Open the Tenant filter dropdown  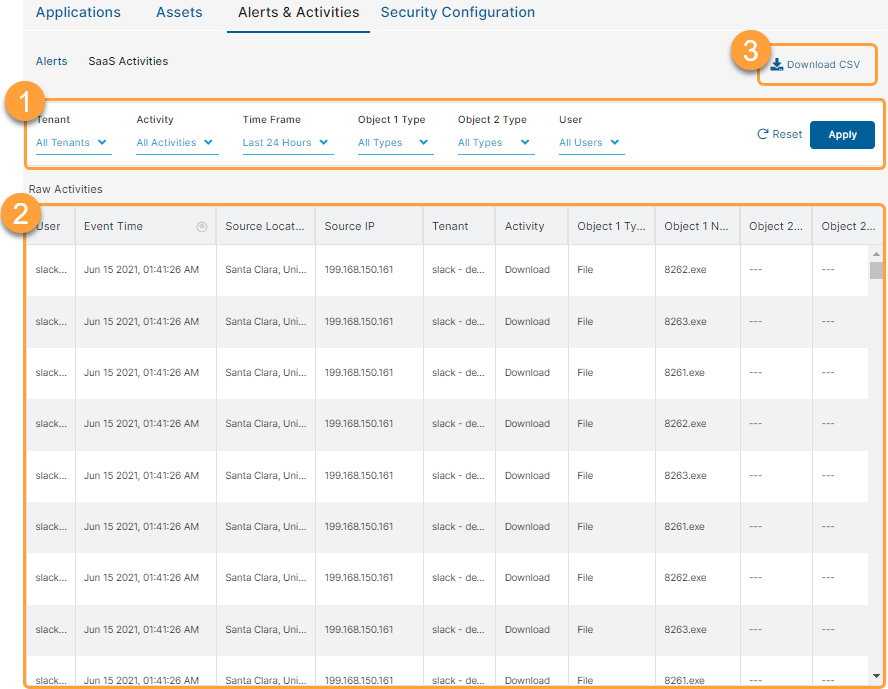pyautogui.click(x=69, y=142)
